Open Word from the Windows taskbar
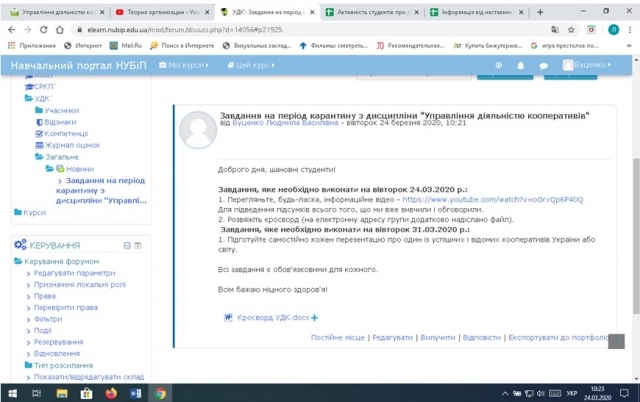The height and width of the screenshot is (402, 640). click(x=136, y=393)
